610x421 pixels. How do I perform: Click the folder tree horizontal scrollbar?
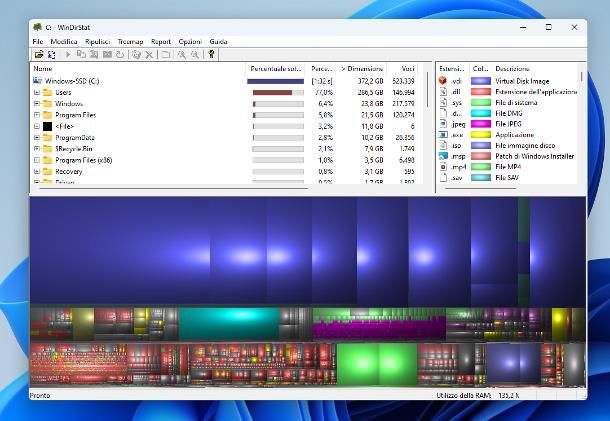[173, 189]
